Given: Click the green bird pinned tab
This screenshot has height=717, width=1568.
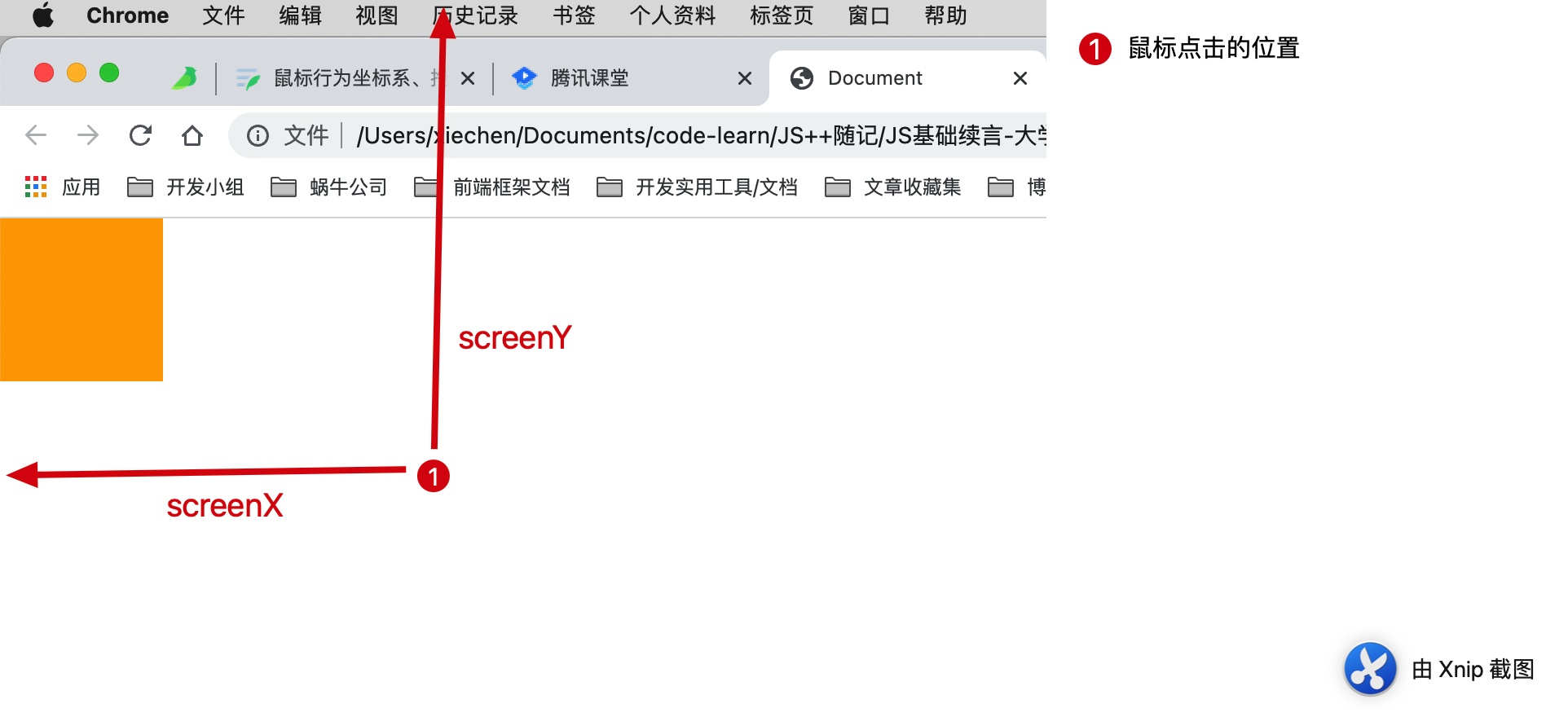Looking at the screenshot, I should pyautogui.click(x=185, y=78).
